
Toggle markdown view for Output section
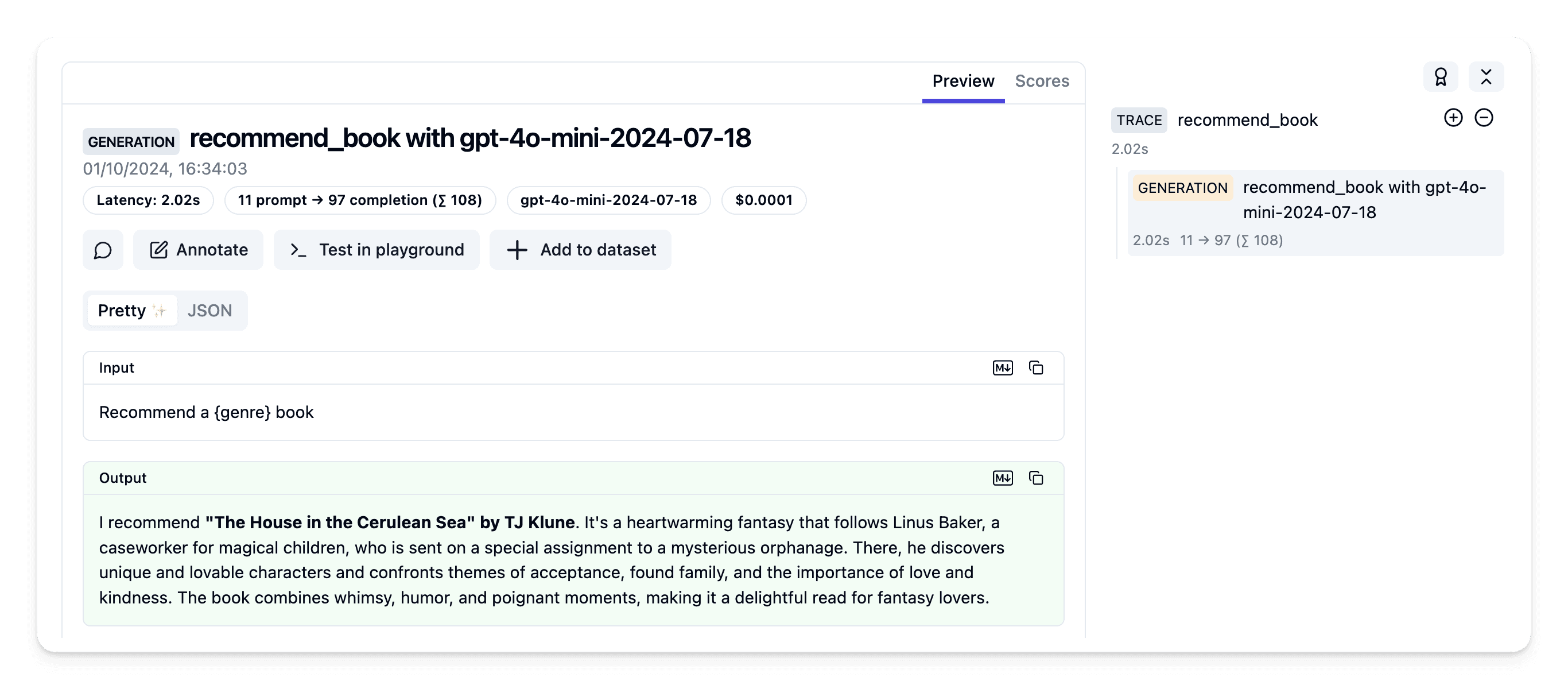click(1003, 478)
